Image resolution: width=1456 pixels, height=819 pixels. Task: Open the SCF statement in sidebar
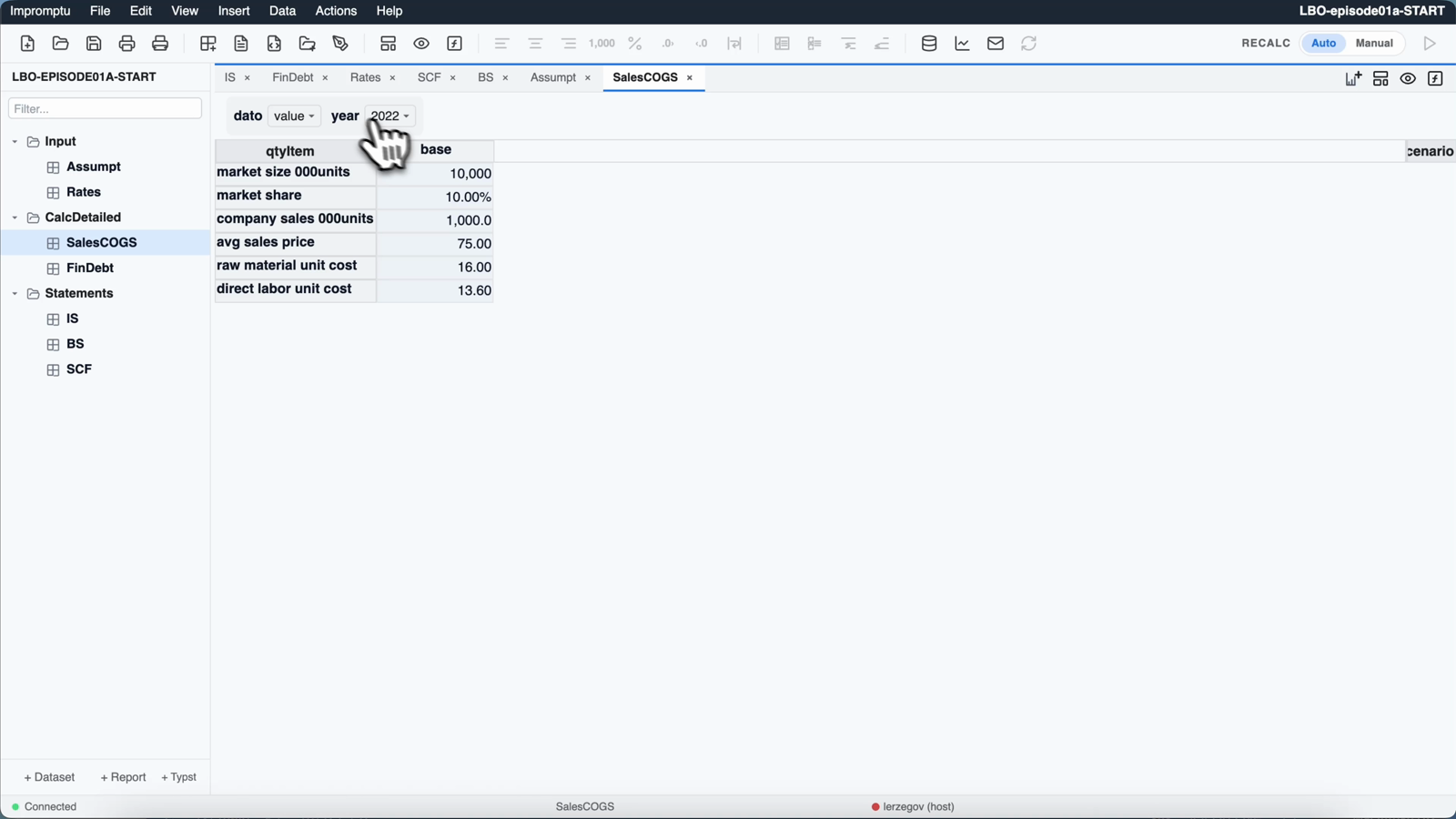(x=79, y=369)
